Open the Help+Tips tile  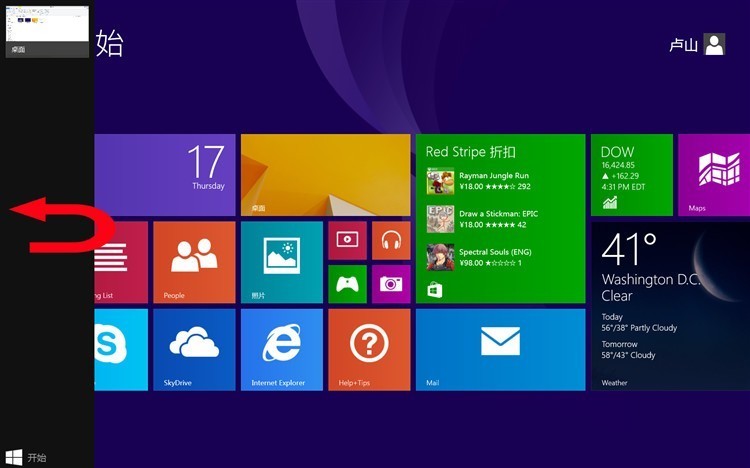[x=369, y=350]
